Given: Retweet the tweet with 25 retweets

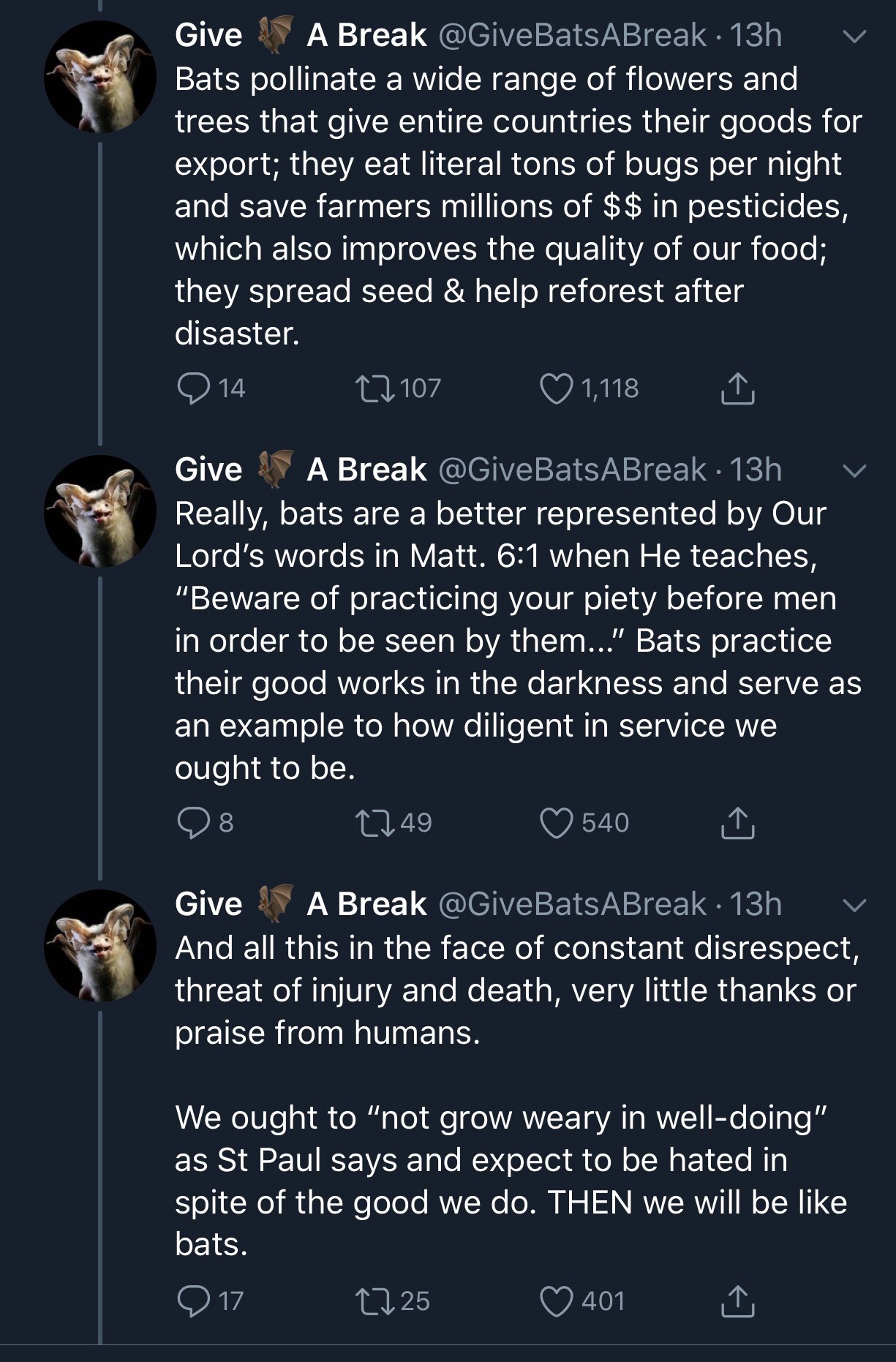Looking at the screenshot, I should pos(374,1301).
